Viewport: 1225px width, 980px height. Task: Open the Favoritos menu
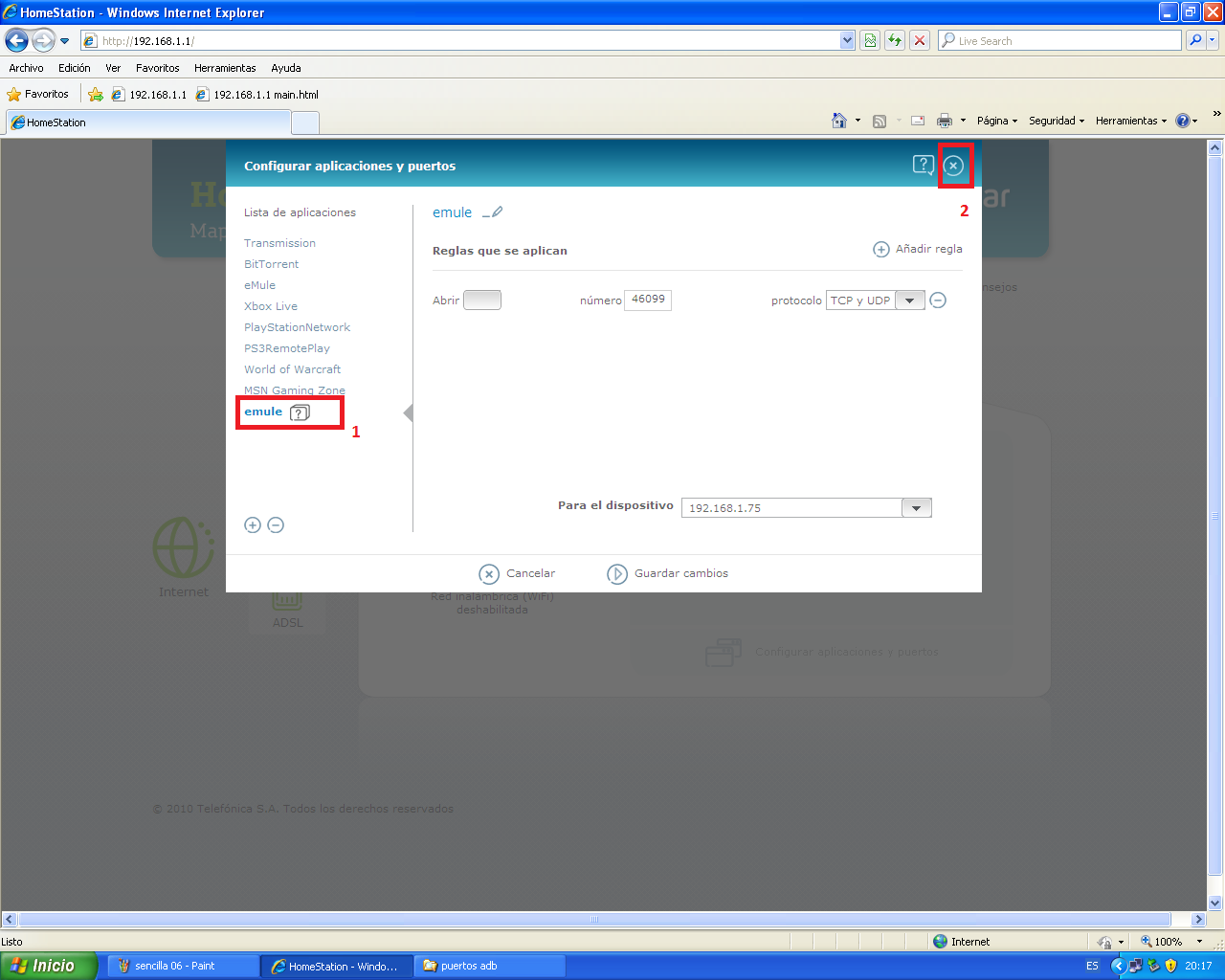click(157, 68)
